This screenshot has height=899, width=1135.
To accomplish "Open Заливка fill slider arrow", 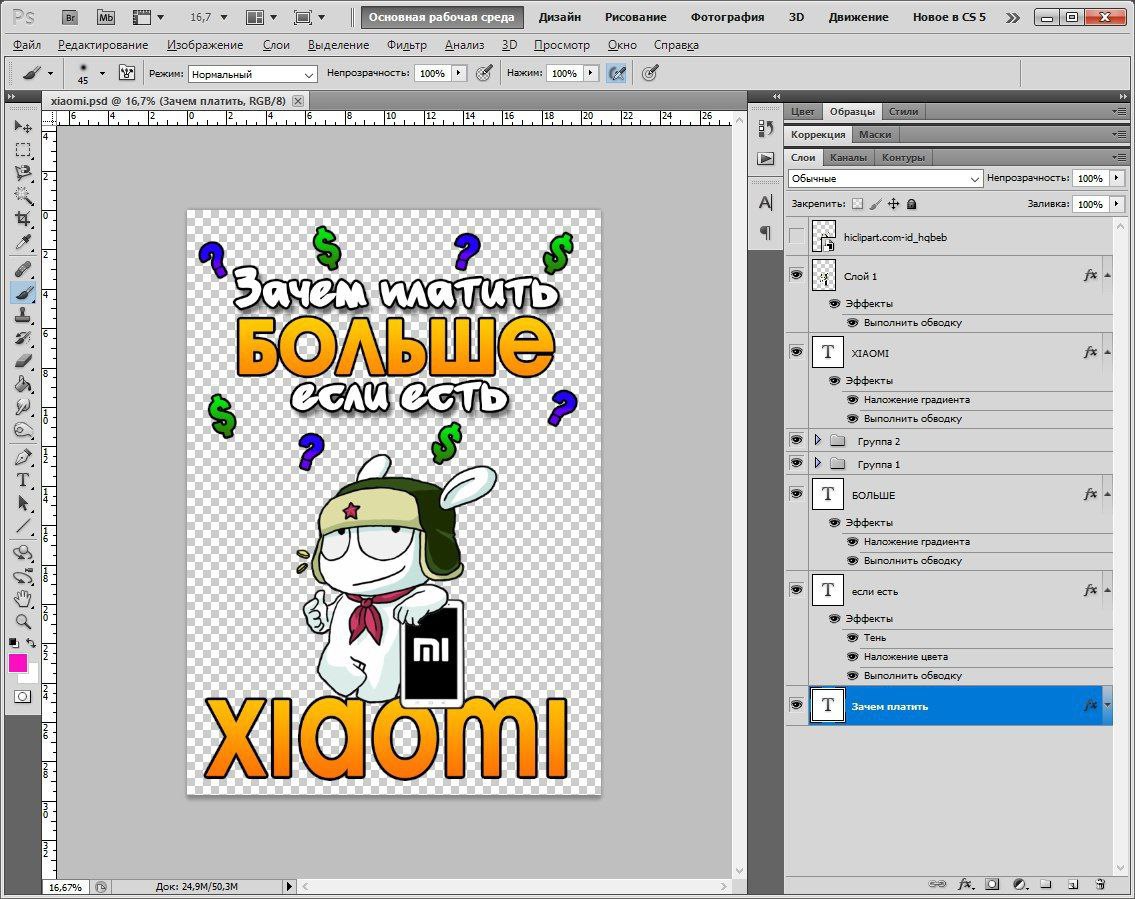I will 1117,204.
